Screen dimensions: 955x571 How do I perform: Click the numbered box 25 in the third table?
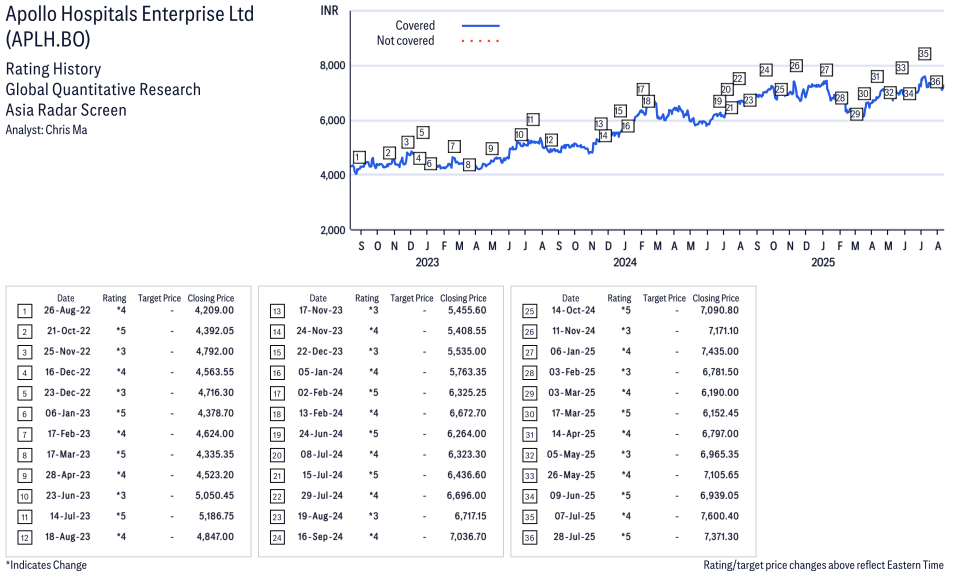pyautogui.click(x=529, y=311)
